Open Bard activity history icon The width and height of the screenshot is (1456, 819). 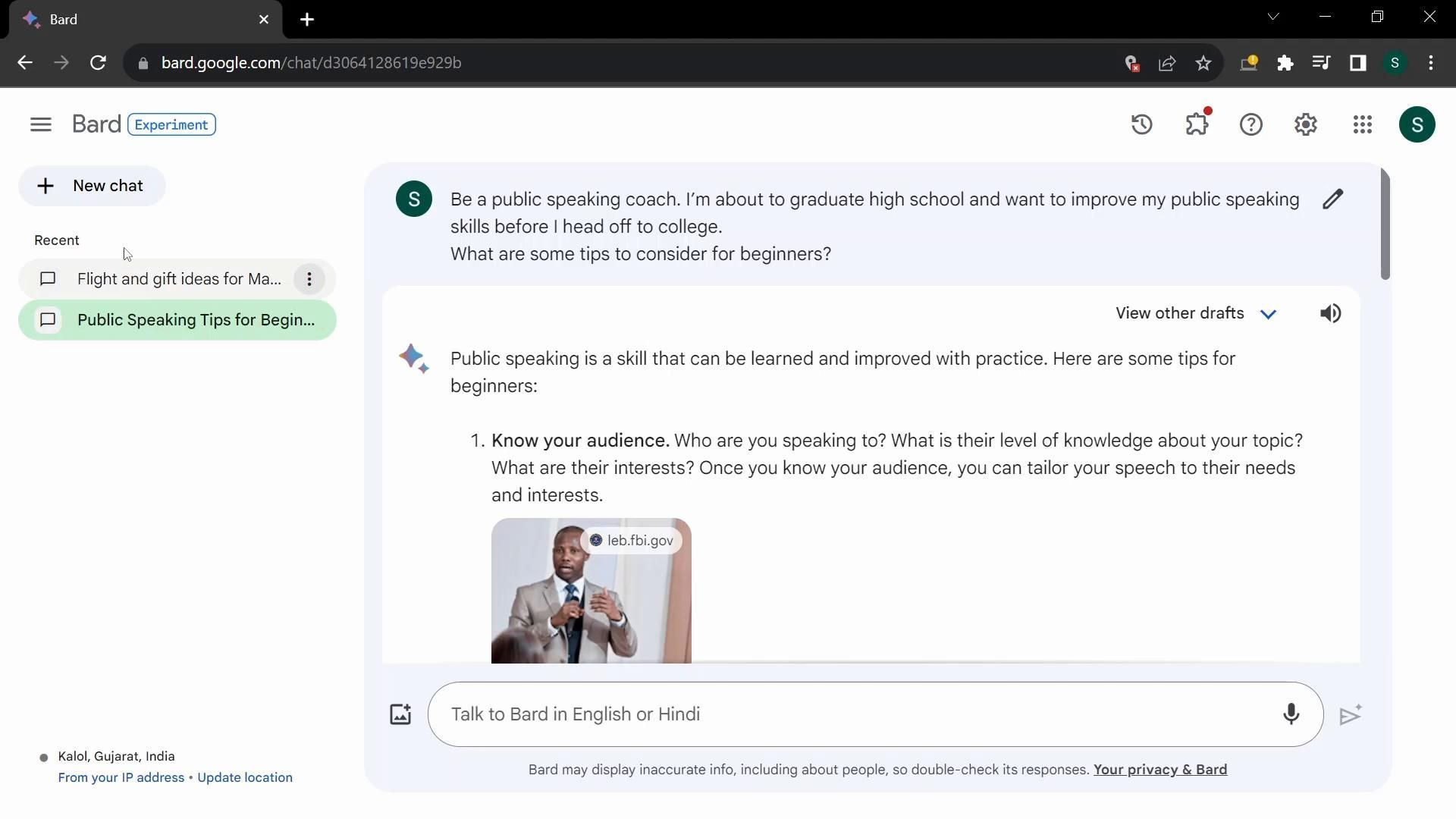1141,124
